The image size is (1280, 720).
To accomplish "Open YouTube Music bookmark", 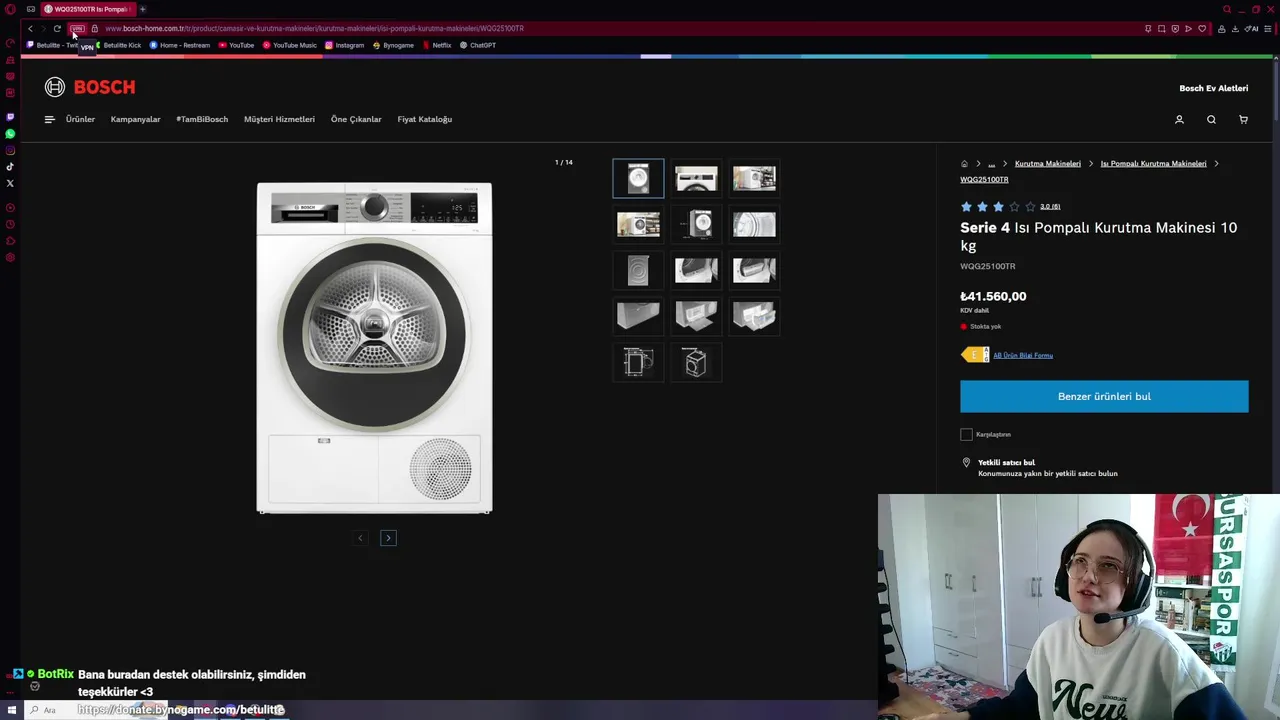I will (290, 45).
